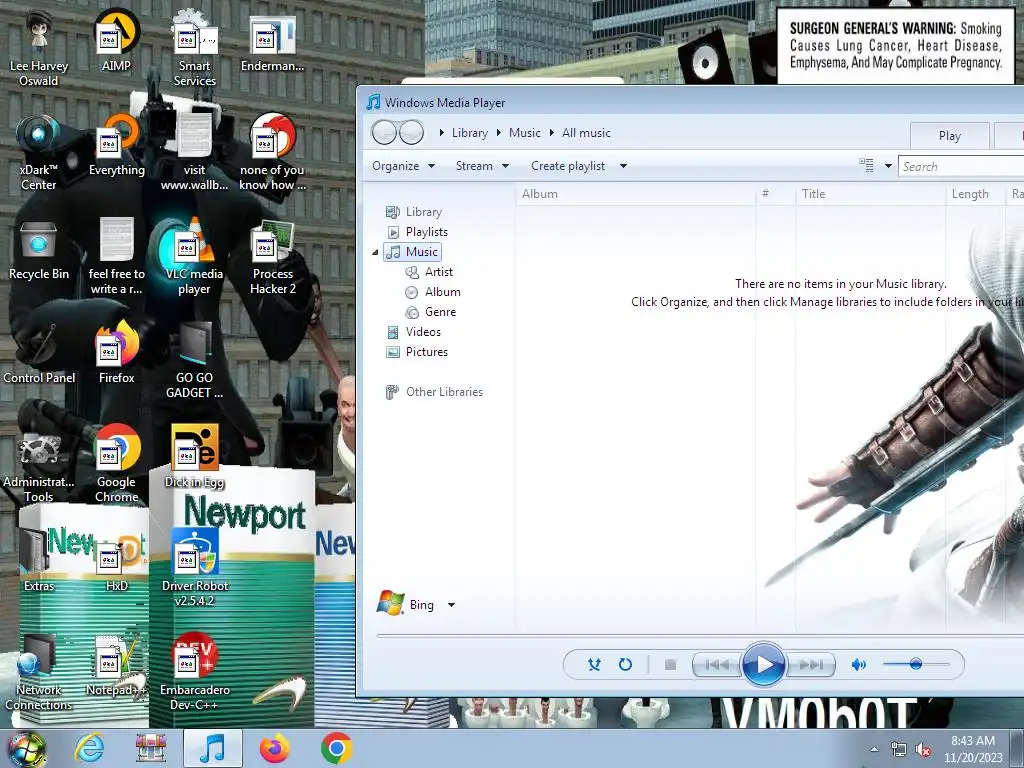Image resolution: width=1024 pixels, height=768 pixels.
Task: Select Other Libraries in navigation tree
Action: point(434,392)
